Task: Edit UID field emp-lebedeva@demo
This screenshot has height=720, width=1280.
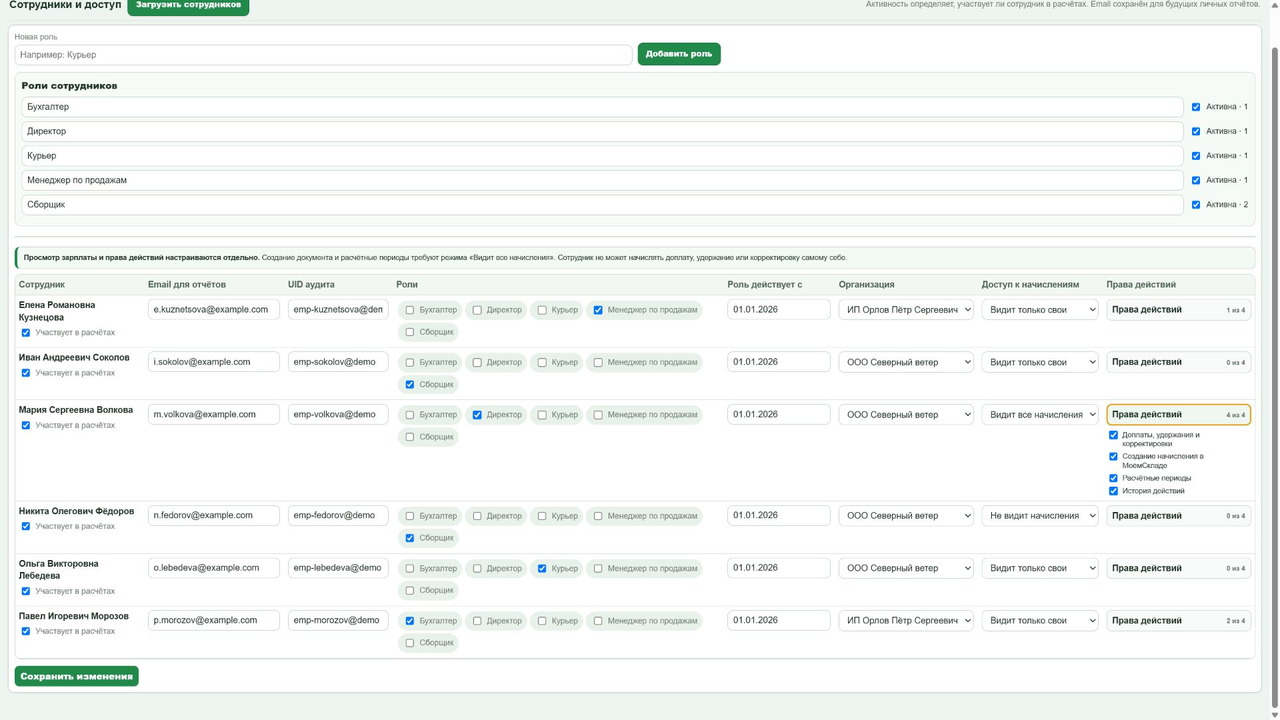Action: point(338,568)
